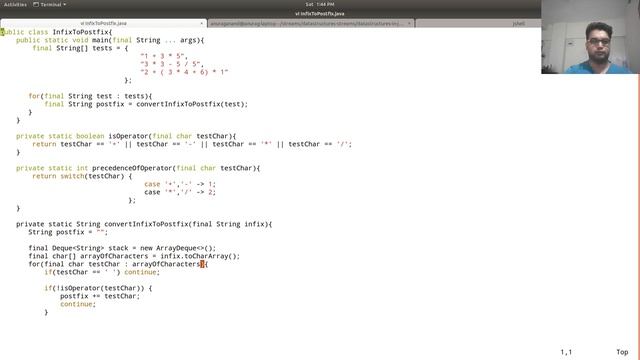Image resolution: width=640 pixels, height=360 pixels.
Task: Place cursor on 'public class InfixToPostfix{' line
Action: point(56,32)
